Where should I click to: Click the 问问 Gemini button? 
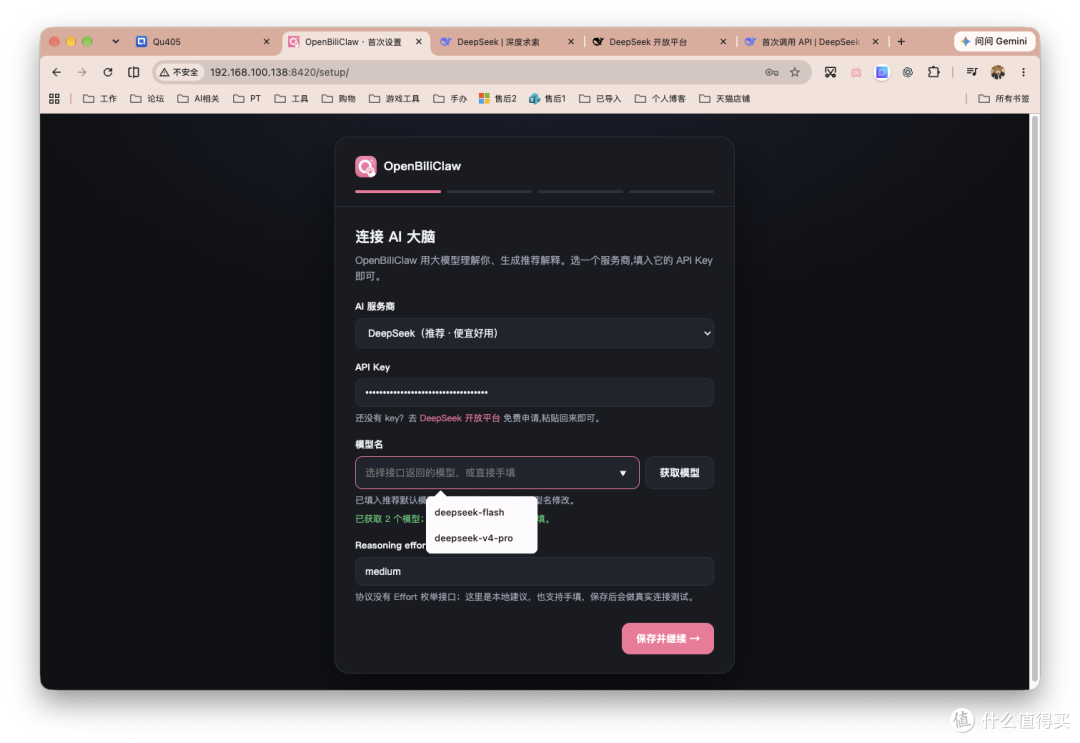[994, 41]
